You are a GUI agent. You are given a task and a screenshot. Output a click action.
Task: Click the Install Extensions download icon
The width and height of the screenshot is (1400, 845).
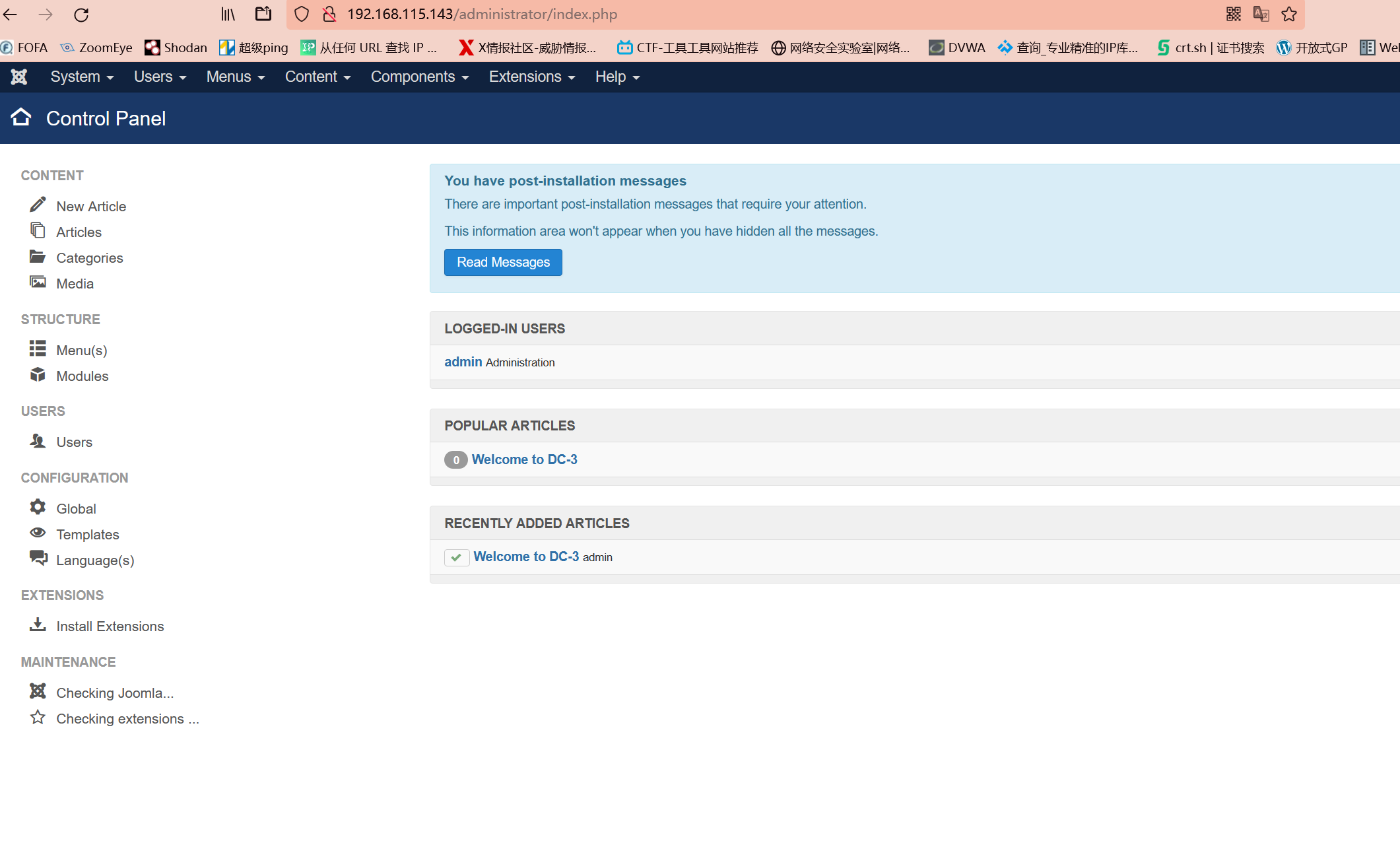coord(38,625)
